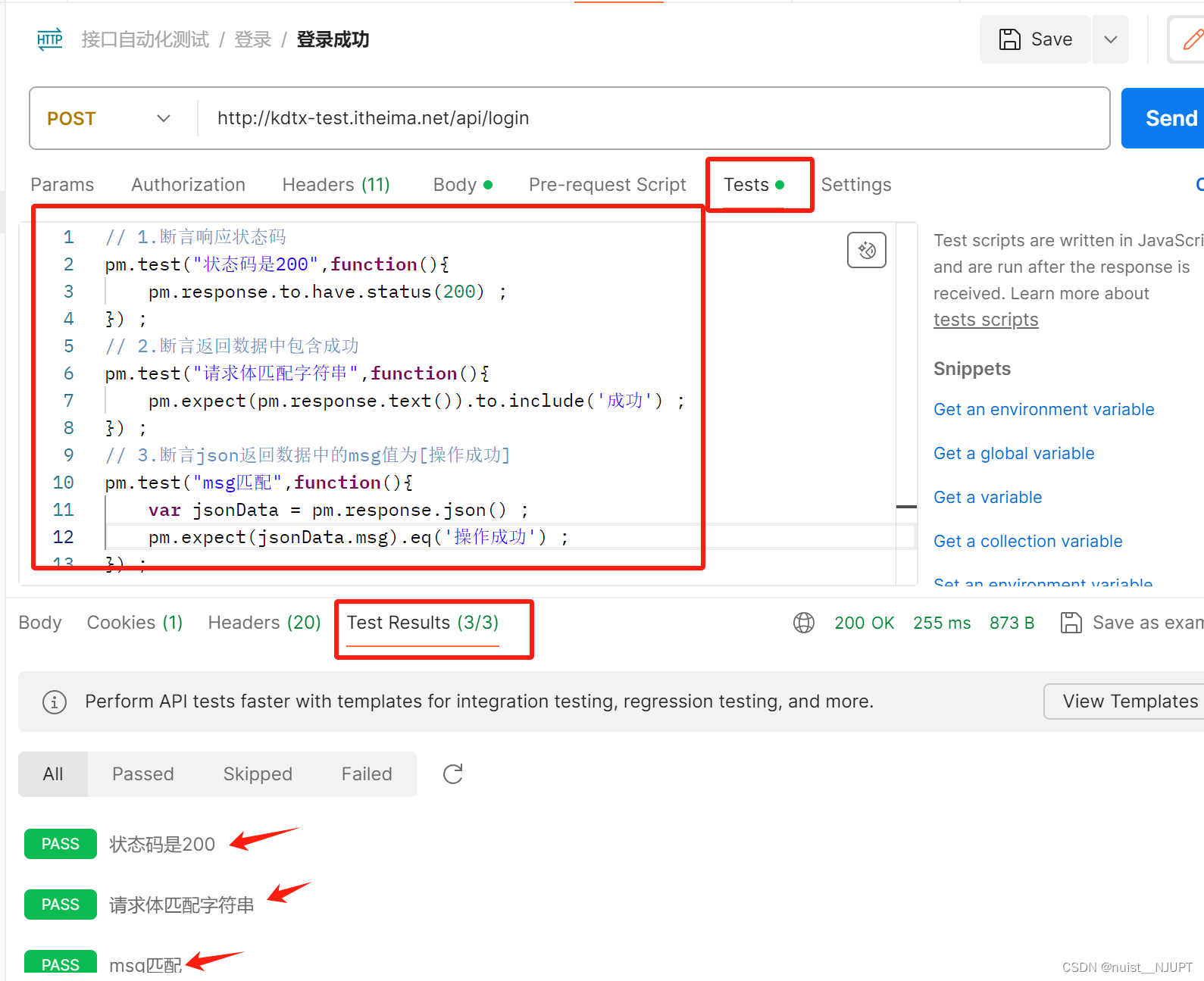Click the pencil edit icon at top right
The image size is (1204, 981).
pyautogui.click(x=1192, y=39)
